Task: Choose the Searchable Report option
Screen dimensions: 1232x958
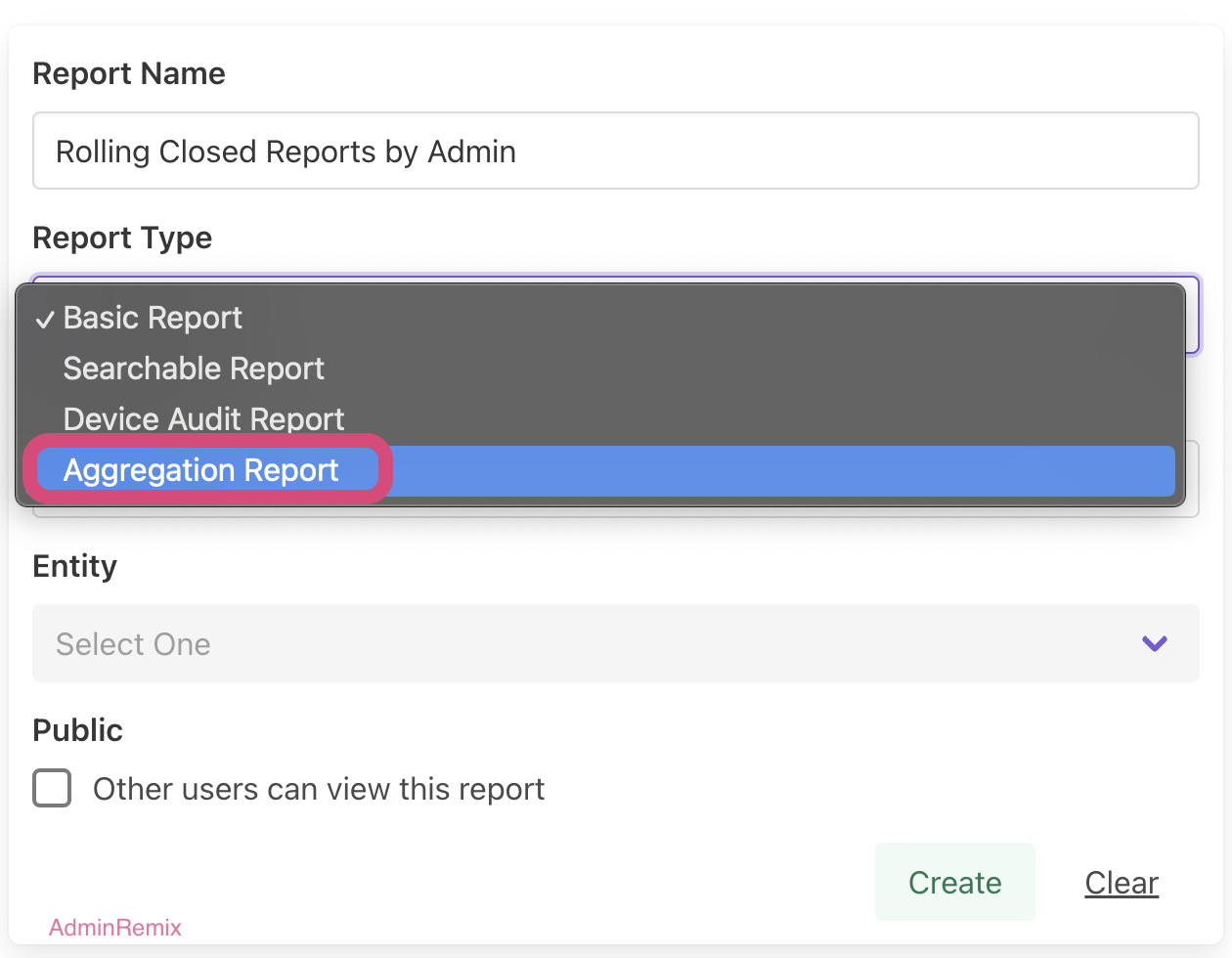Action: 194,369
